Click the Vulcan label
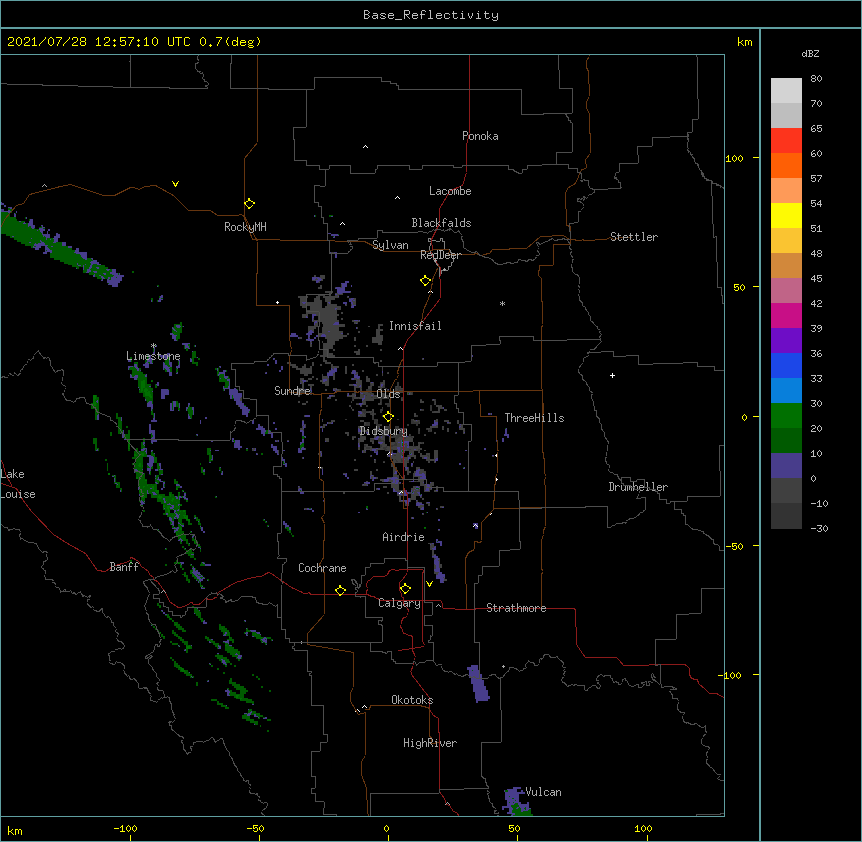This screenshot has width=862, height=842. point(543,792)
